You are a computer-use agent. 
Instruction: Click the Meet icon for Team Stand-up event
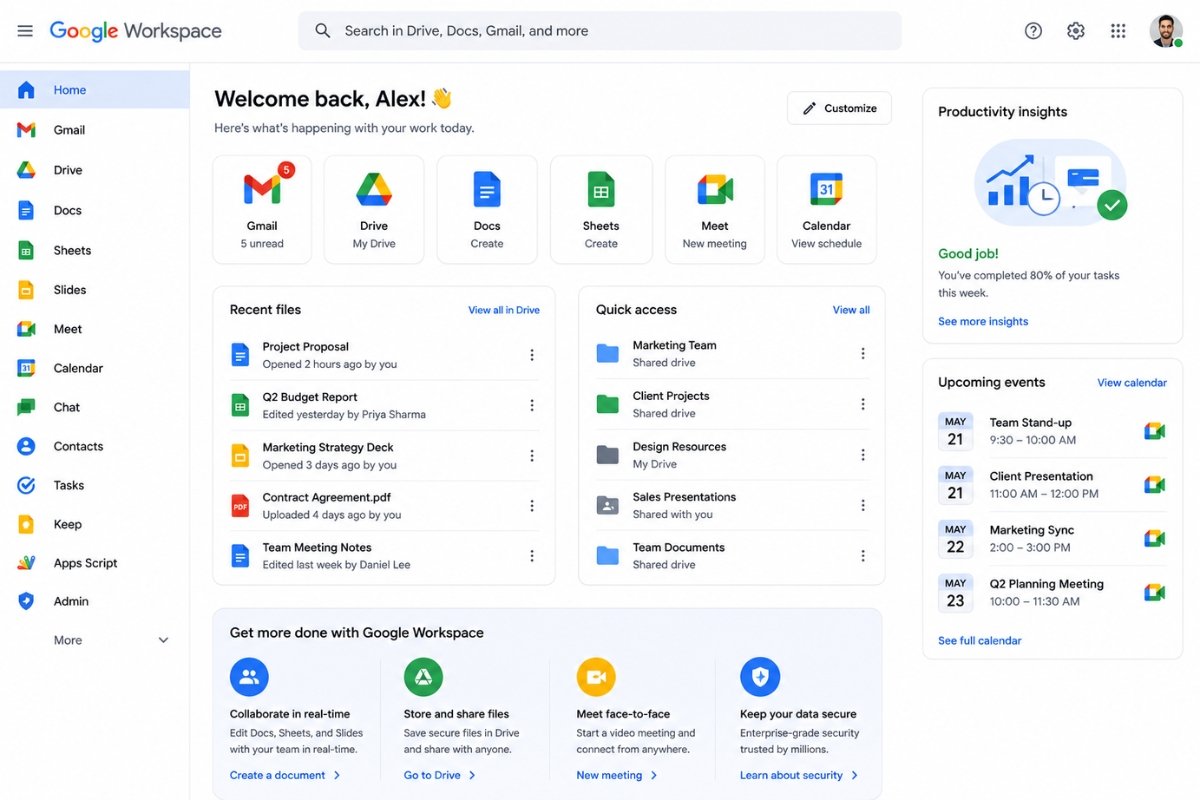coord(1155,431)
